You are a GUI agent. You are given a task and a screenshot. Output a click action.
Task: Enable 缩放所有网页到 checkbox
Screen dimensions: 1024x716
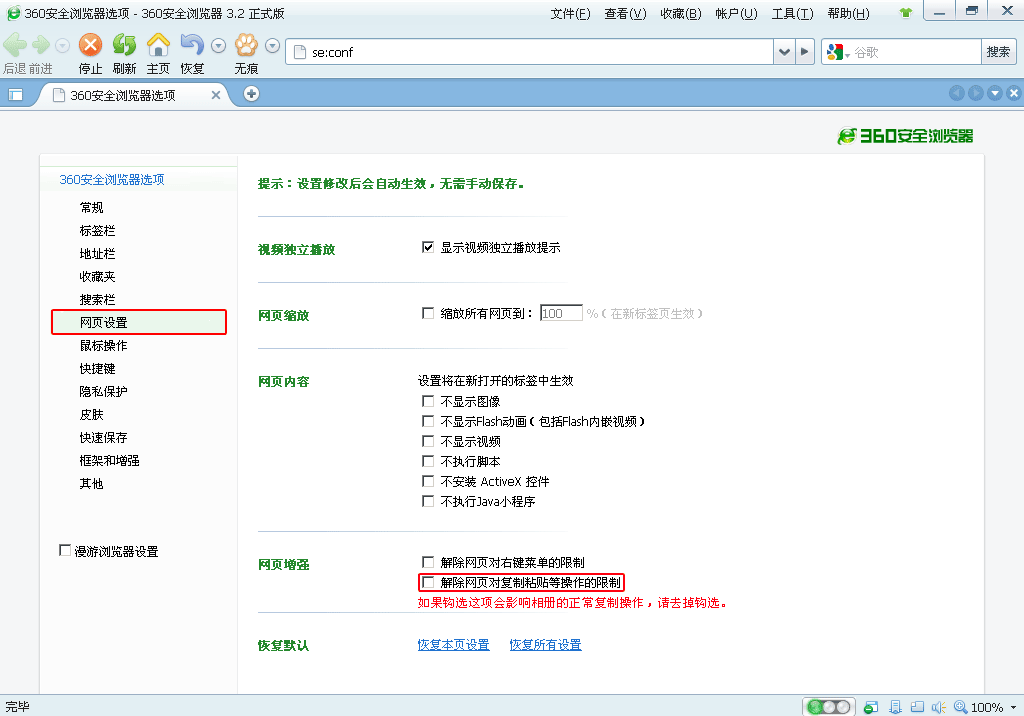pos(428,313)
